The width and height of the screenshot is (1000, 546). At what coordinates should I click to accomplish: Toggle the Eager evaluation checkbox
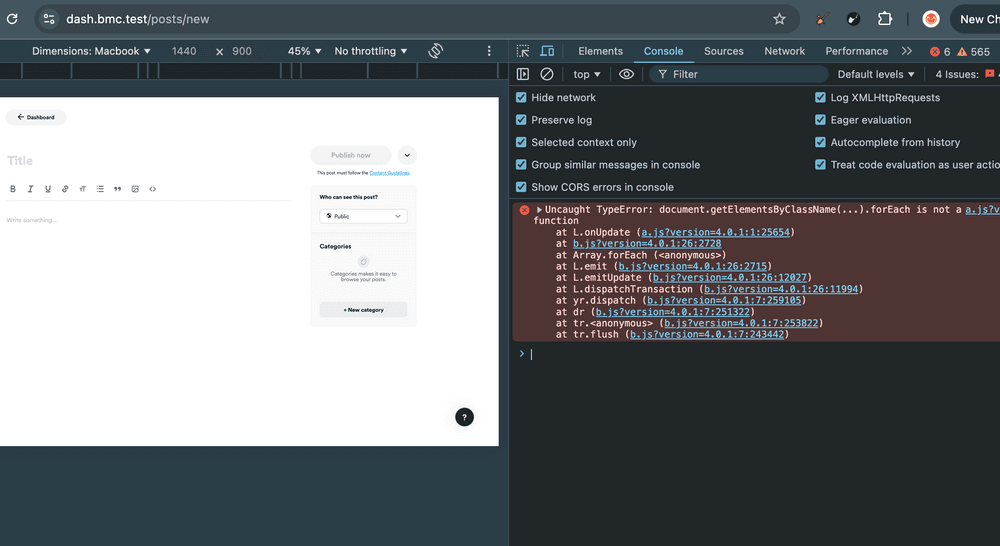tap(820, 120)
